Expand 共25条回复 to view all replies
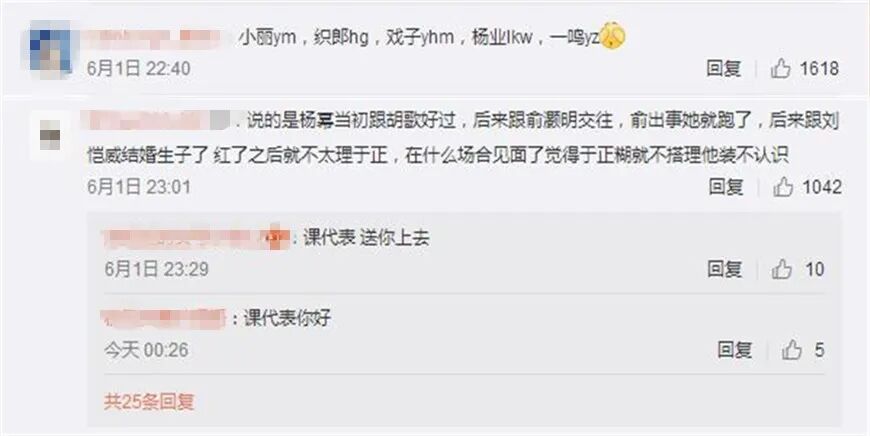The width and height of the screenshot is (870, 436). [x=149, y=401]
